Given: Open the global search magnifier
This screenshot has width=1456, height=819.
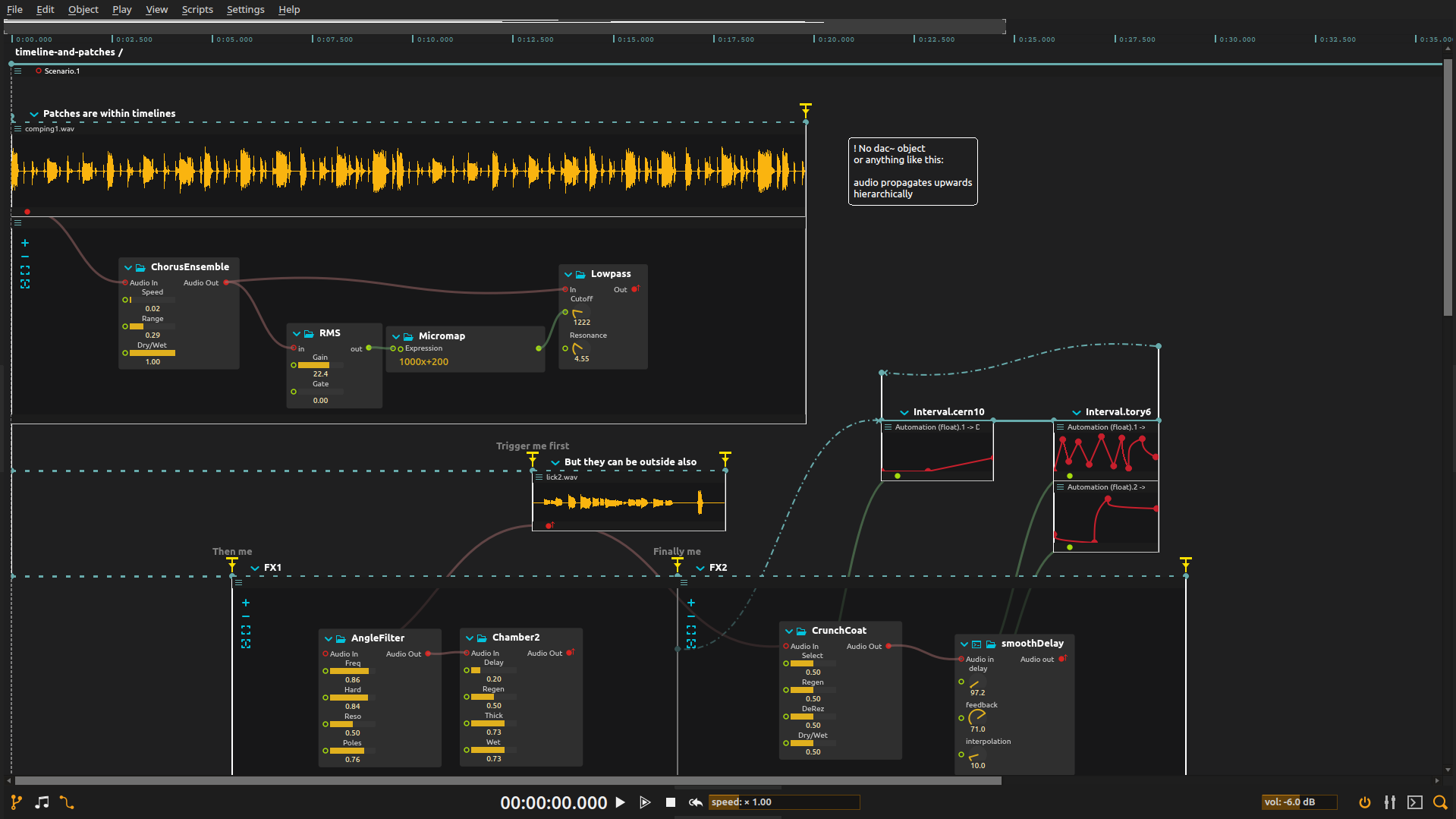Looking at the screenshot, I should pos(1441,802).
